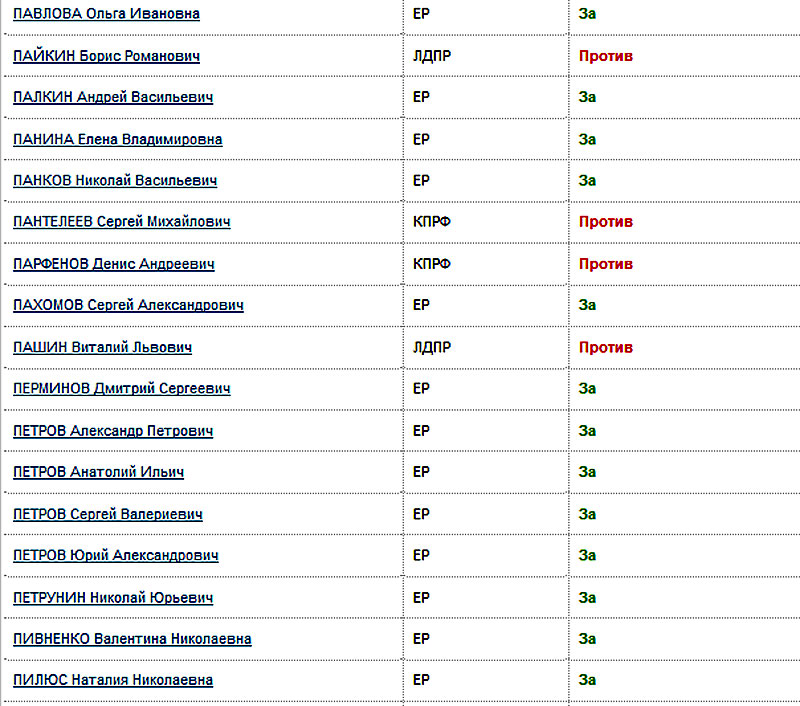Screen dimensions: 800x706
Task: Click ПЕТРОВ Юрий Александрович link
Action: point(116,555)
